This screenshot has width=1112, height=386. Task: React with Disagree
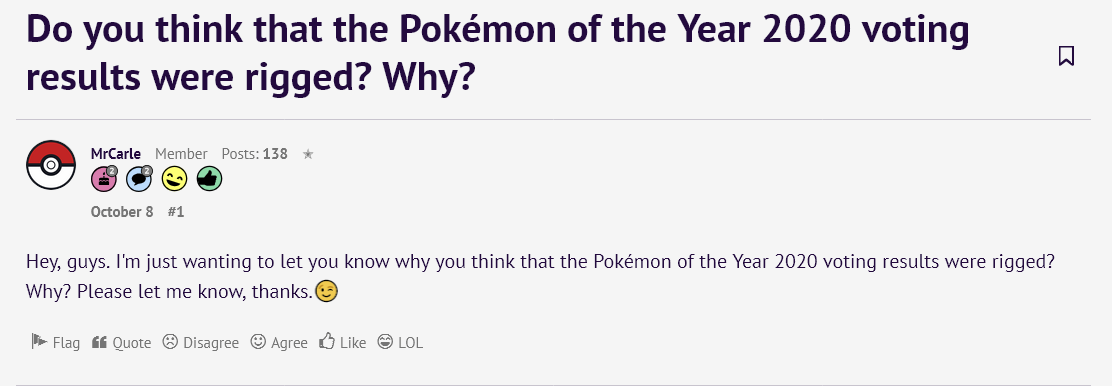point(201,343)
